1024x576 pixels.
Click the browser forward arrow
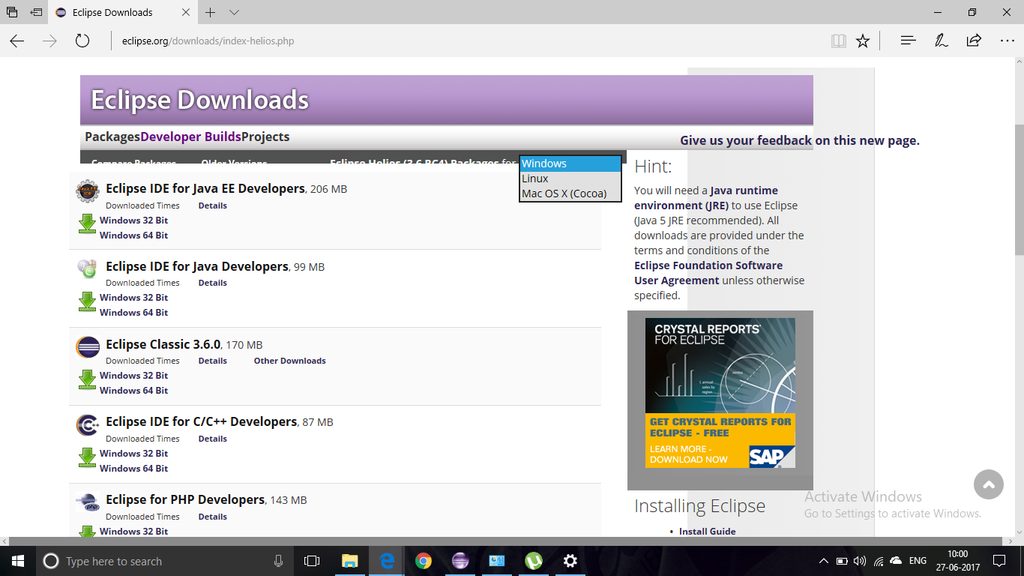[x=50, y=40]
